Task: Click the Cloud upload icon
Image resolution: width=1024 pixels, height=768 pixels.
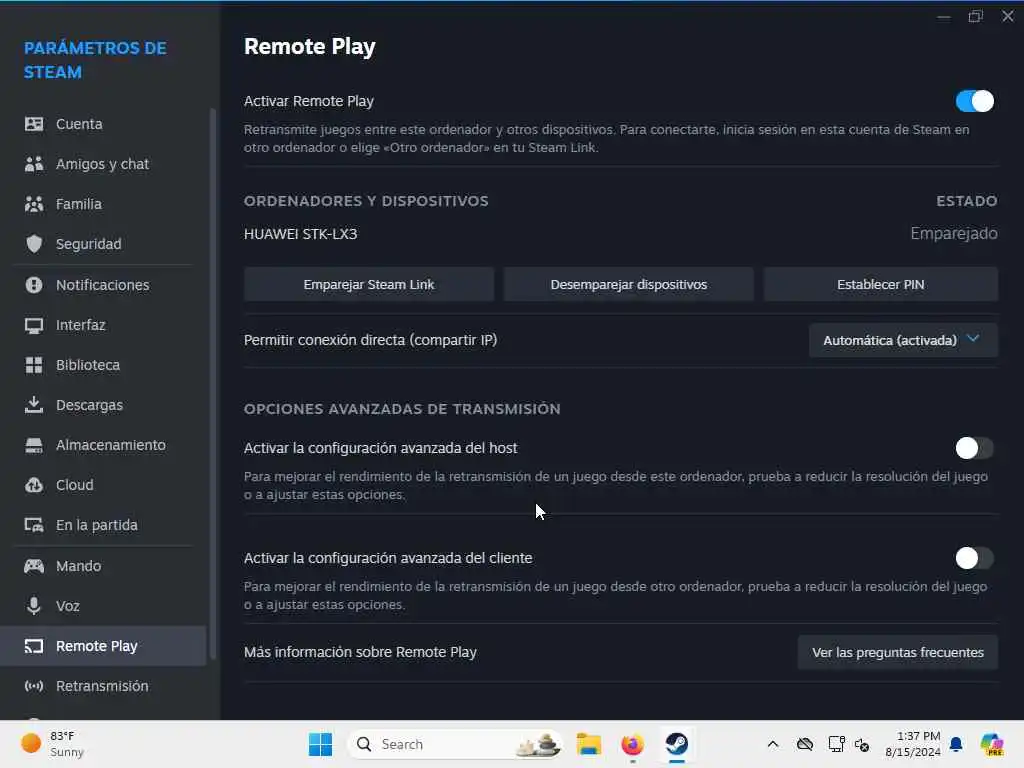Action: [x=34, y=485]
